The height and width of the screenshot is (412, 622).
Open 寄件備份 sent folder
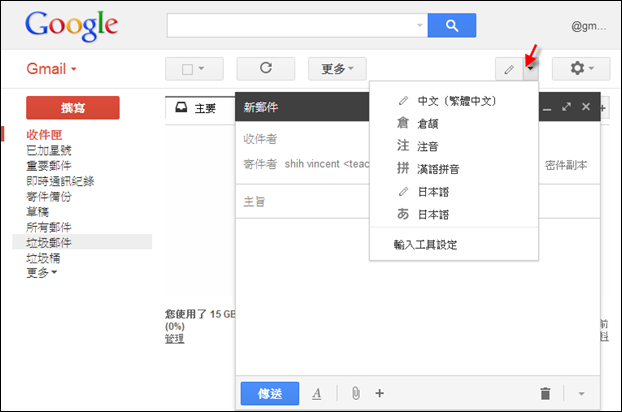click(49, 197)
